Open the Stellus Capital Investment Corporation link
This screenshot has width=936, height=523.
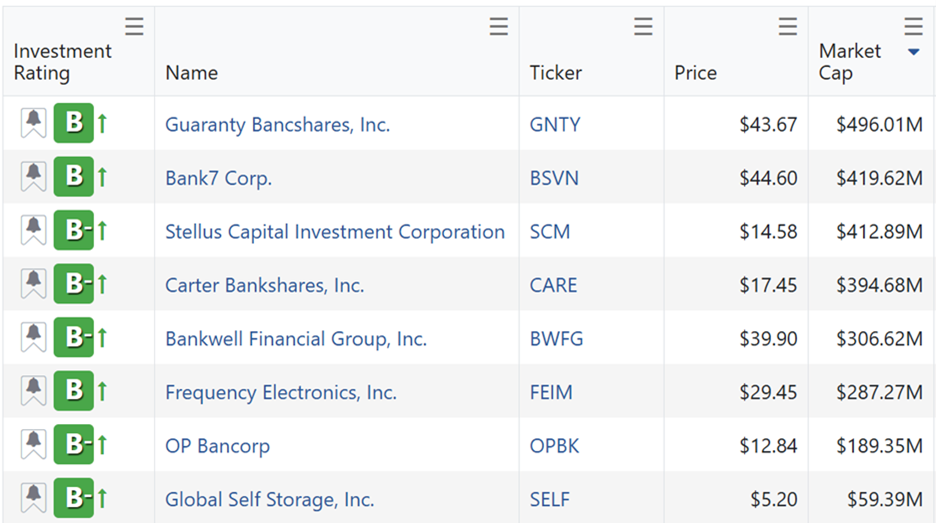click(335, 232)
